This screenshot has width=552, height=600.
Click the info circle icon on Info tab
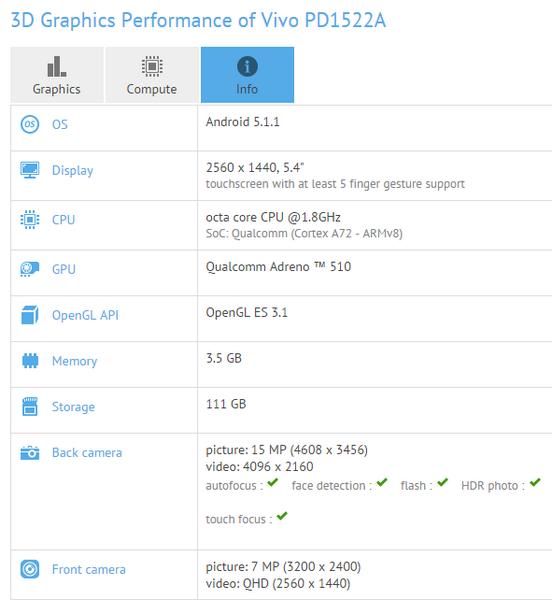coord(247,67)
